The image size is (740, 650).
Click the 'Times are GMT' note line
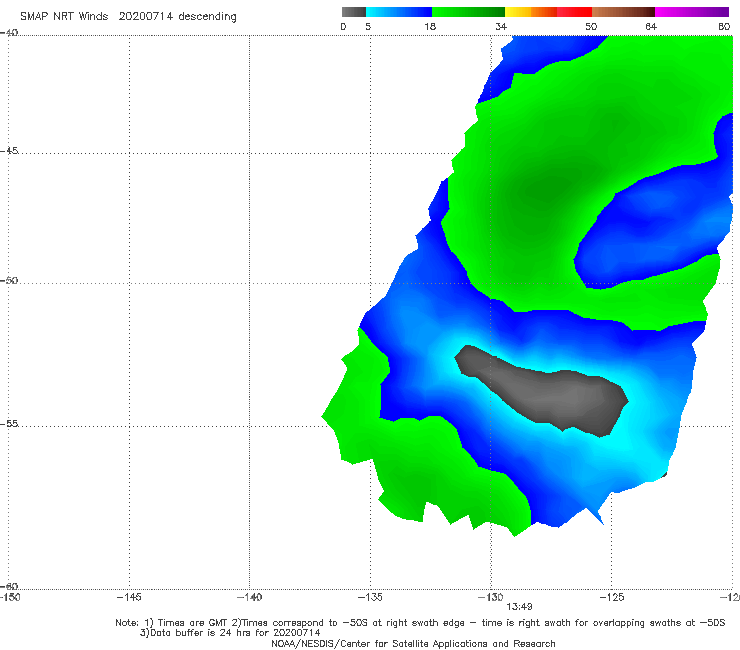point(420,623)
